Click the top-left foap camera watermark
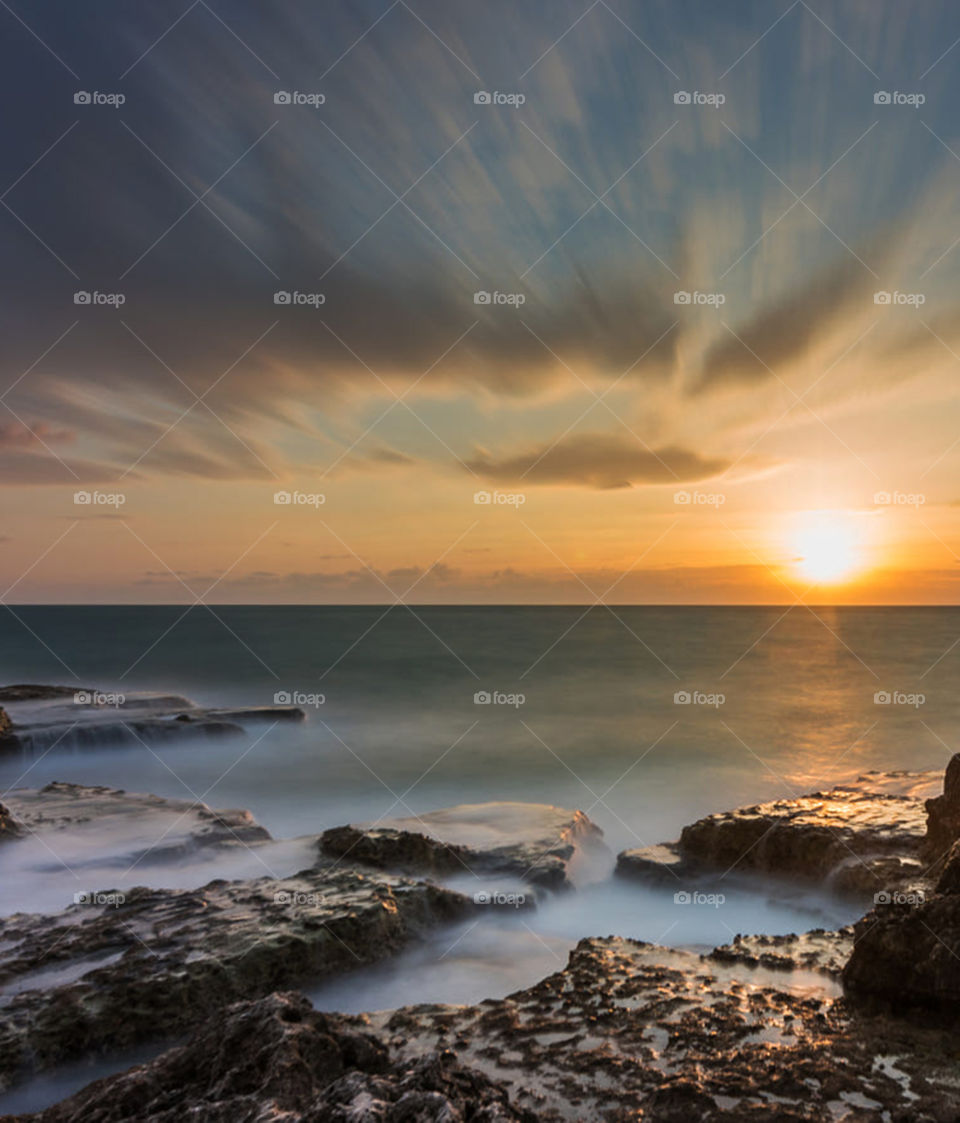Viewport: 960px width, 1123px height. (99, 99)
